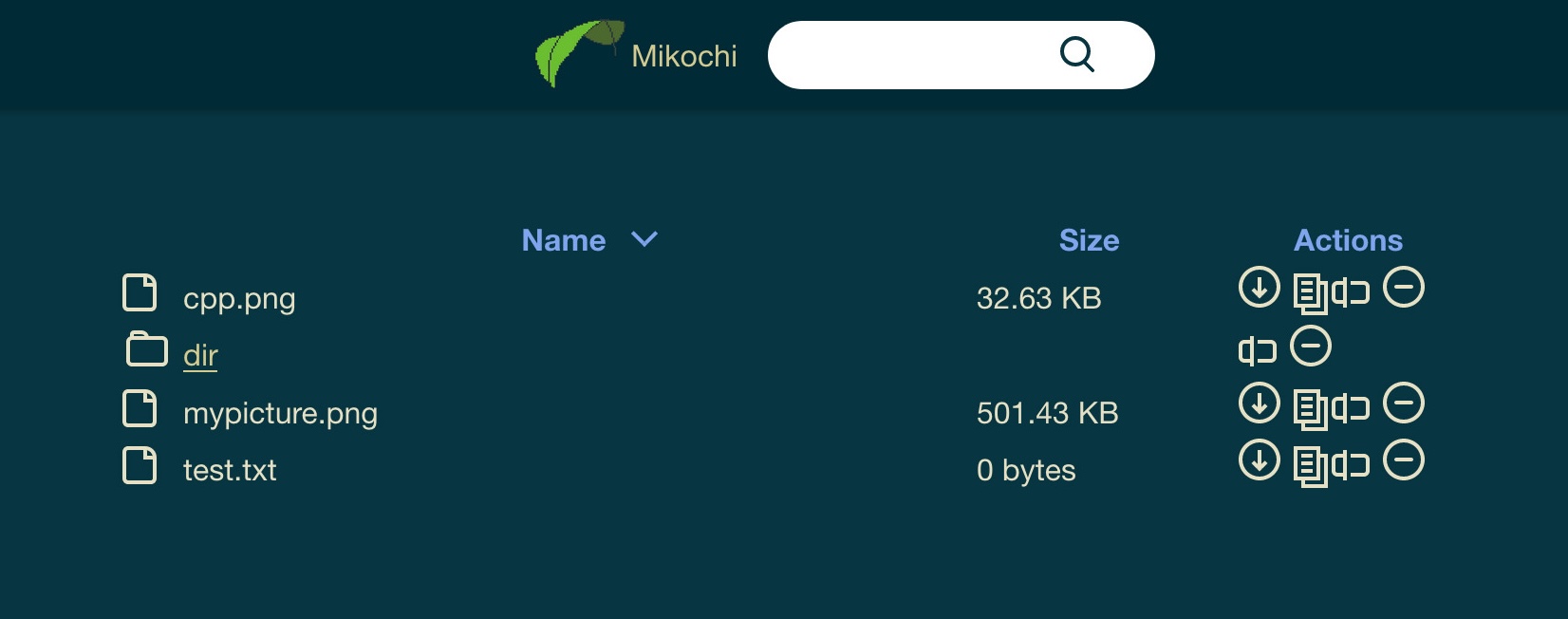The width and height of the screenshot is (1568, 619).
Task: Copy the cpp.png file
Action: 1311,293
